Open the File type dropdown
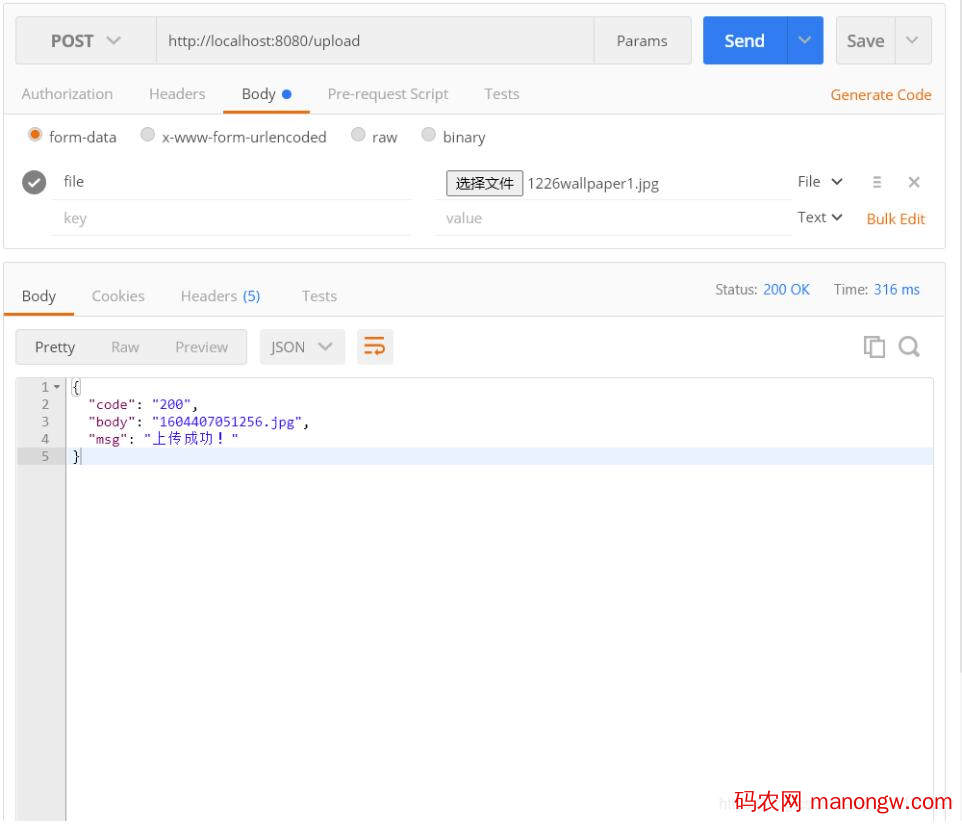 pyautogui.click(x=821, y=182)
